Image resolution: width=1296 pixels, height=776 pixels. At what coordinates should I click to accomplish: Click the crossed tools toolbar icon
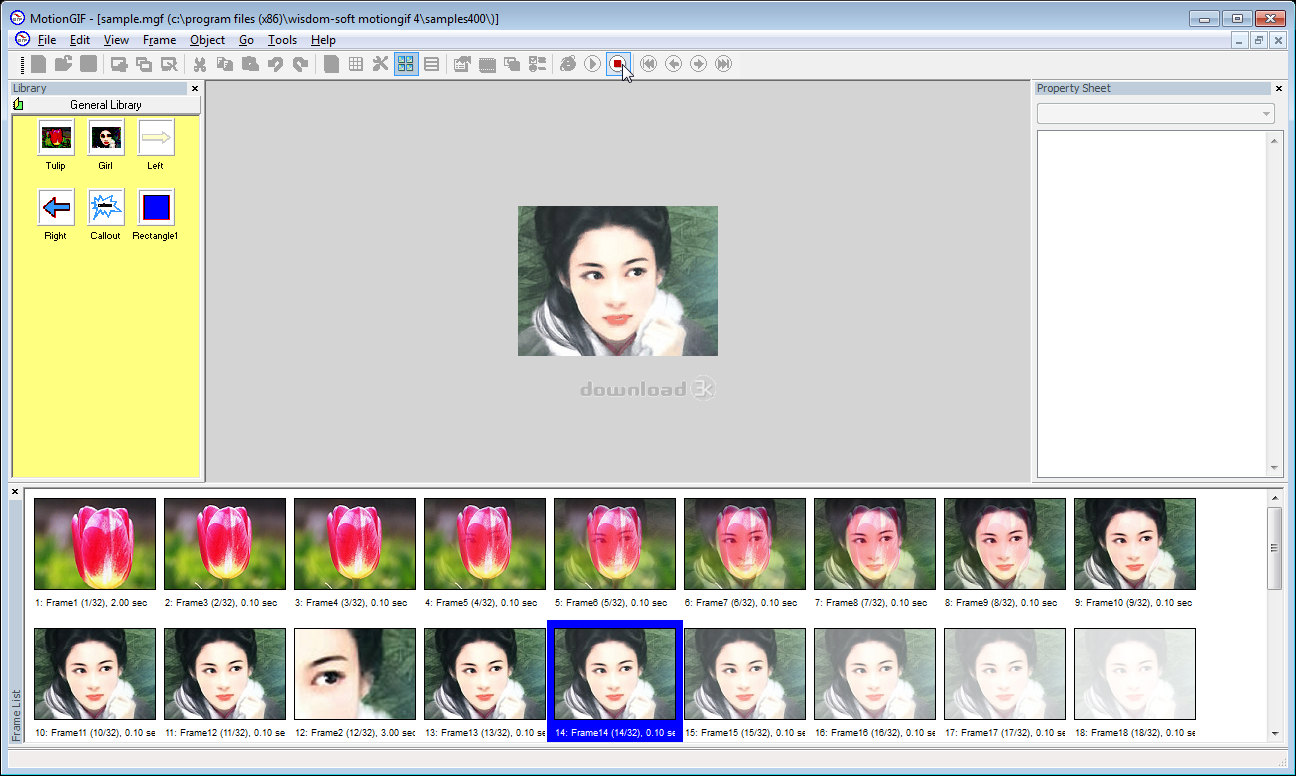pyautogui.click(x=381, y=64)
